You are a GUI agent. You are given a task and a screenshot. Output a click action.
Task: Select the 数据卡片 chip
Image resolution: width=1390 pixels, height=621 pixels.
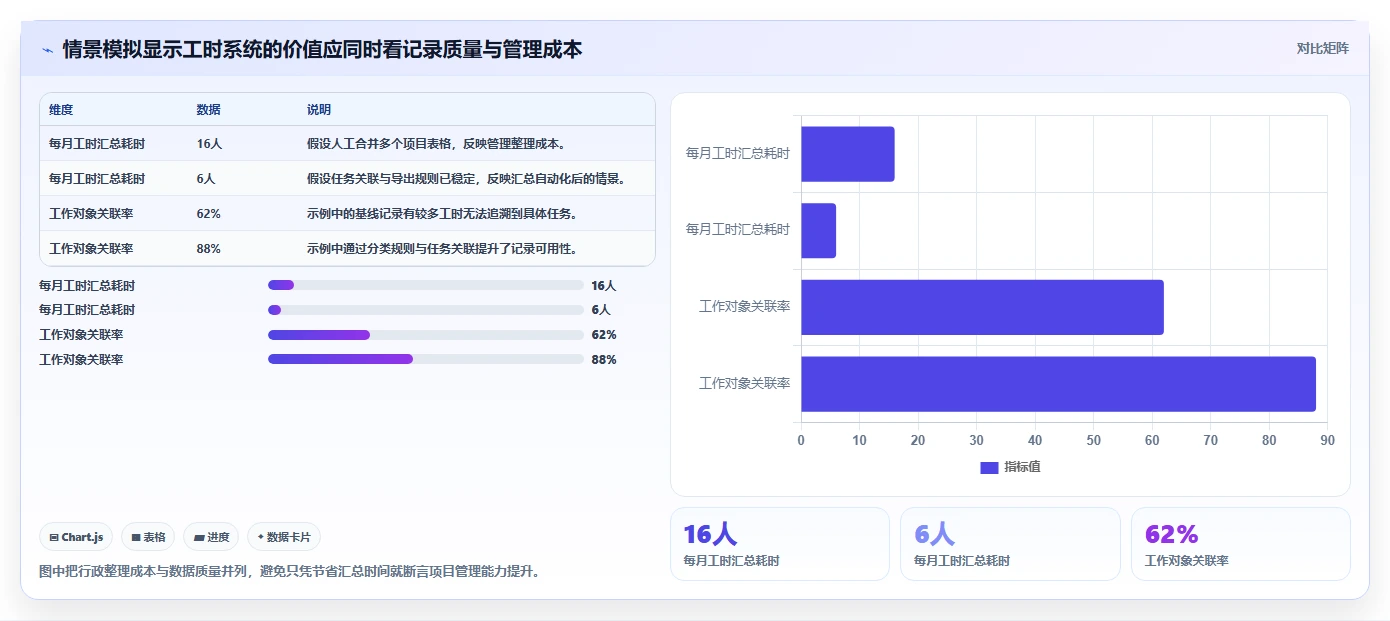click(x=284, y=537)
